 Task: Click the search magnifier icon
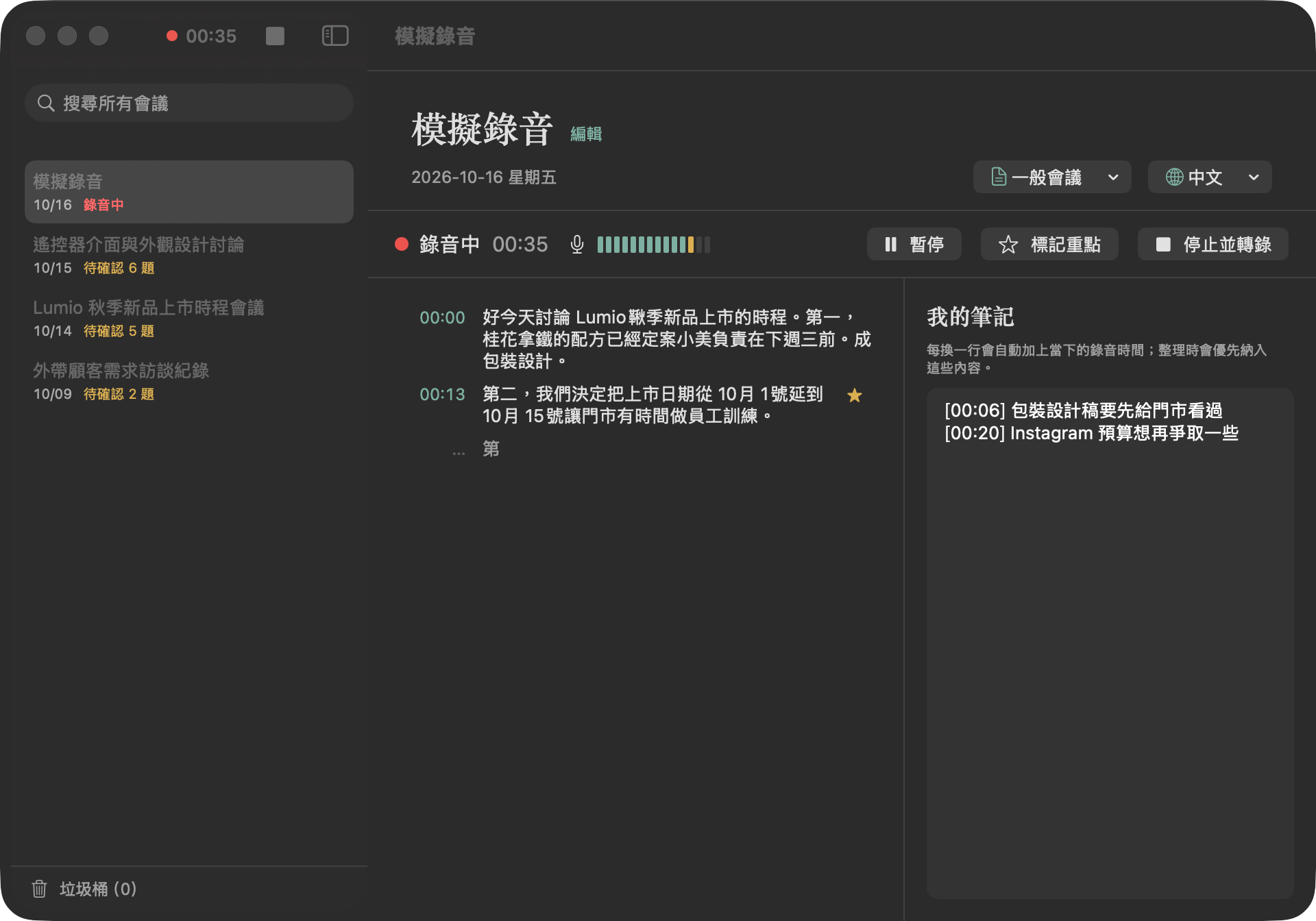(x=46, y=103)
